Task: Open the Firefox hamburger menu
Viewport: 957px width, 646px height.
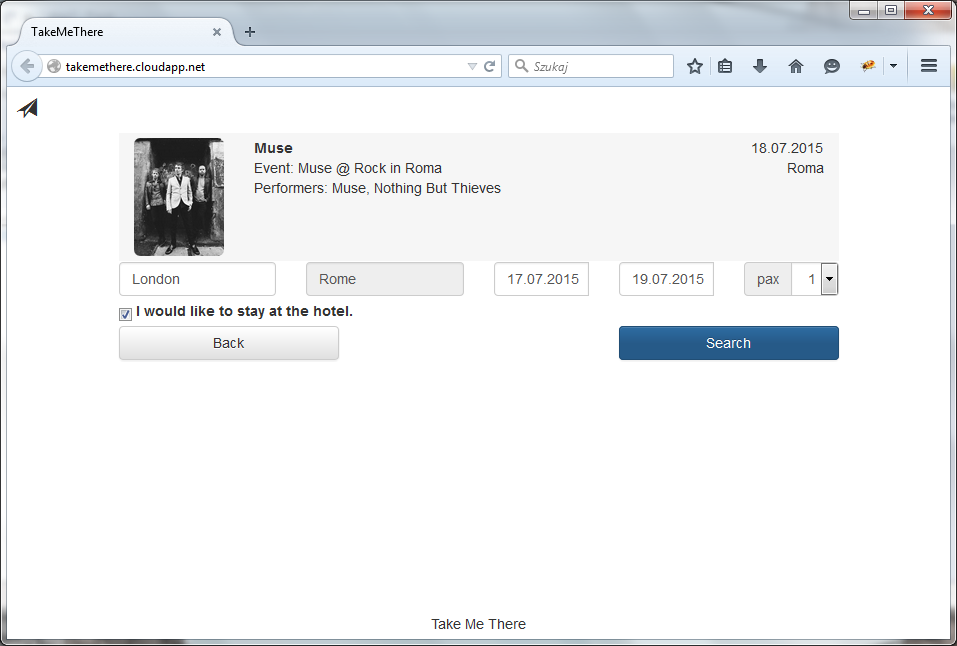Action: (929, 65)
